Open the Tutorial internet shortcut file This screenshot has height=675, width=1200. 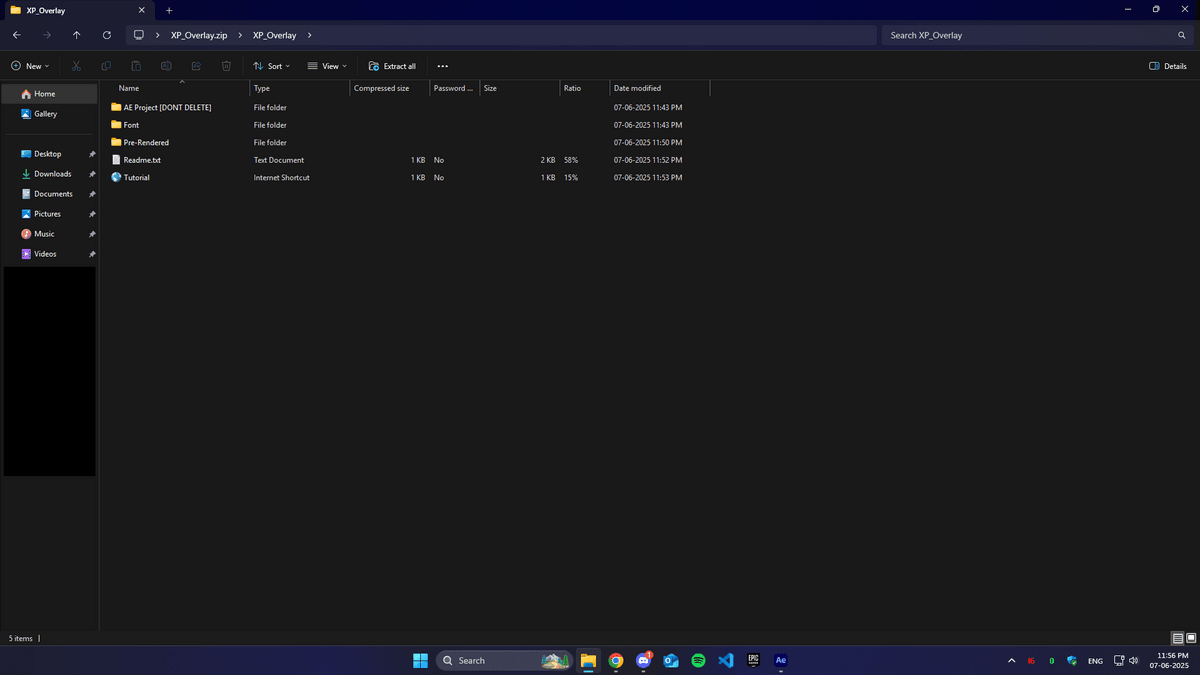136,178
